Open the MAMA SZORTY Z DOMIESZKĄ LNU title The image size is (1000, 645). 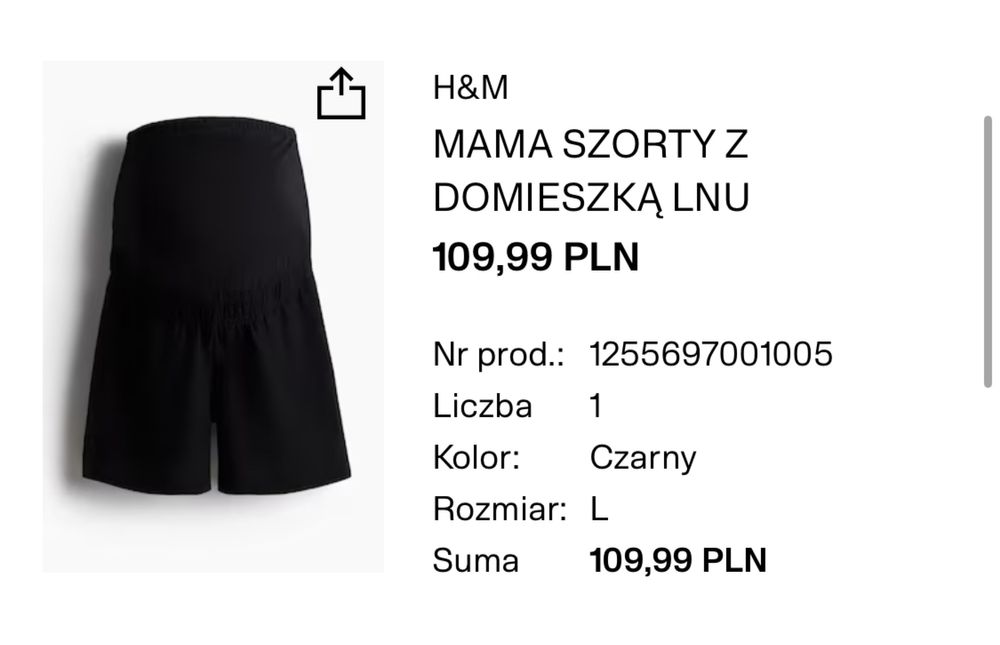(591, 170)
